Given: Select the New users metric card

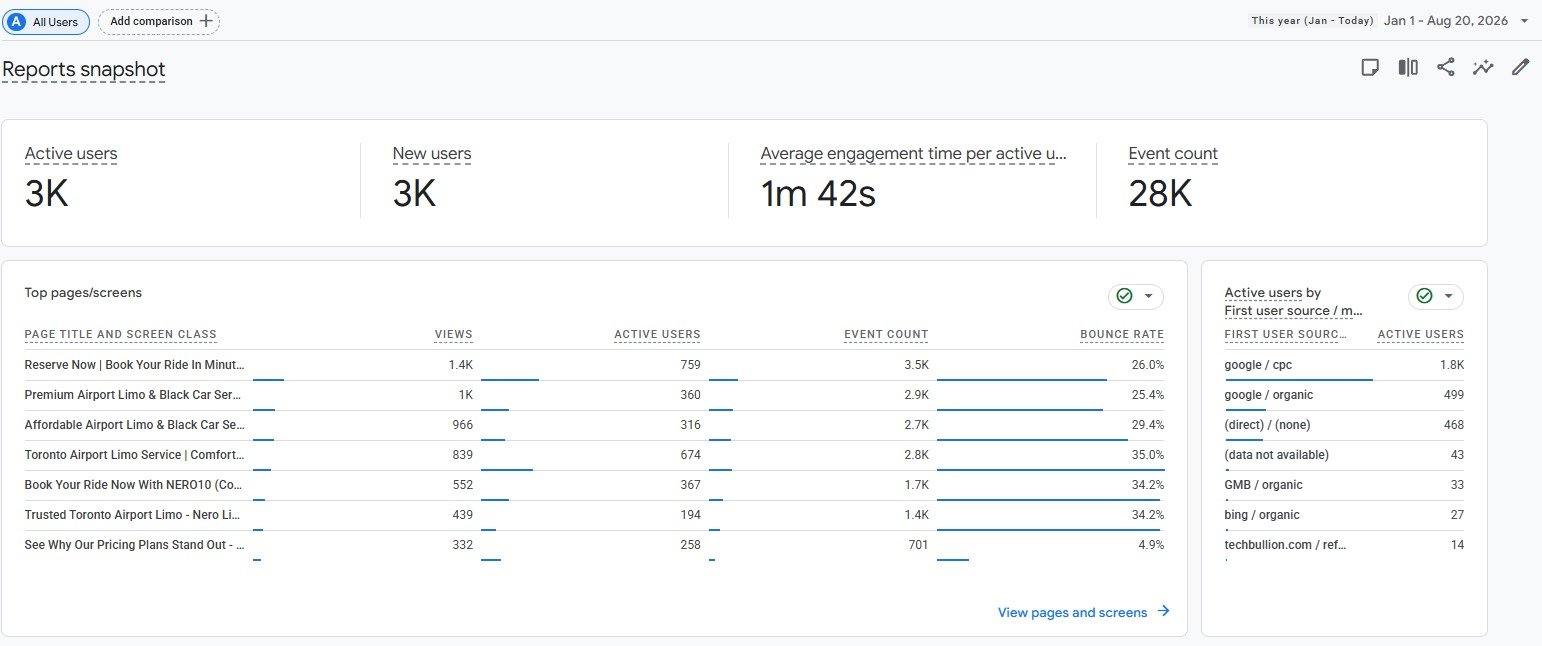Looking at the screenshot, I should (x=544, y=181).
